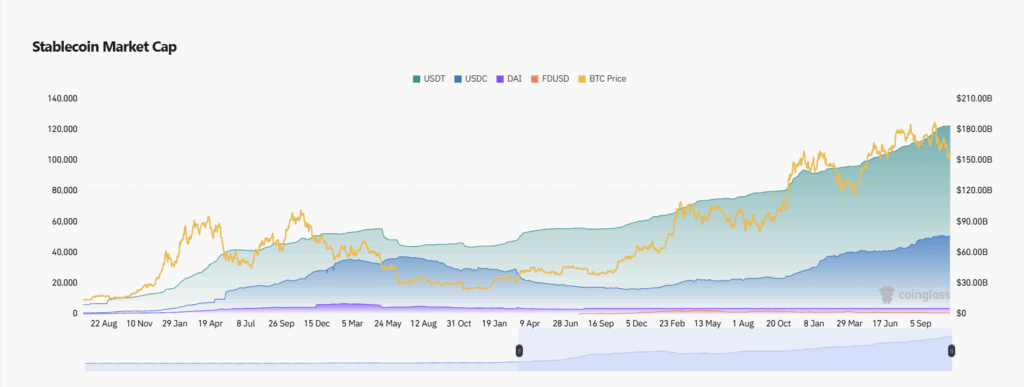1024x387 pixels.
Task: Toggle the DAI legend series
Action: [x=509, y=79]
